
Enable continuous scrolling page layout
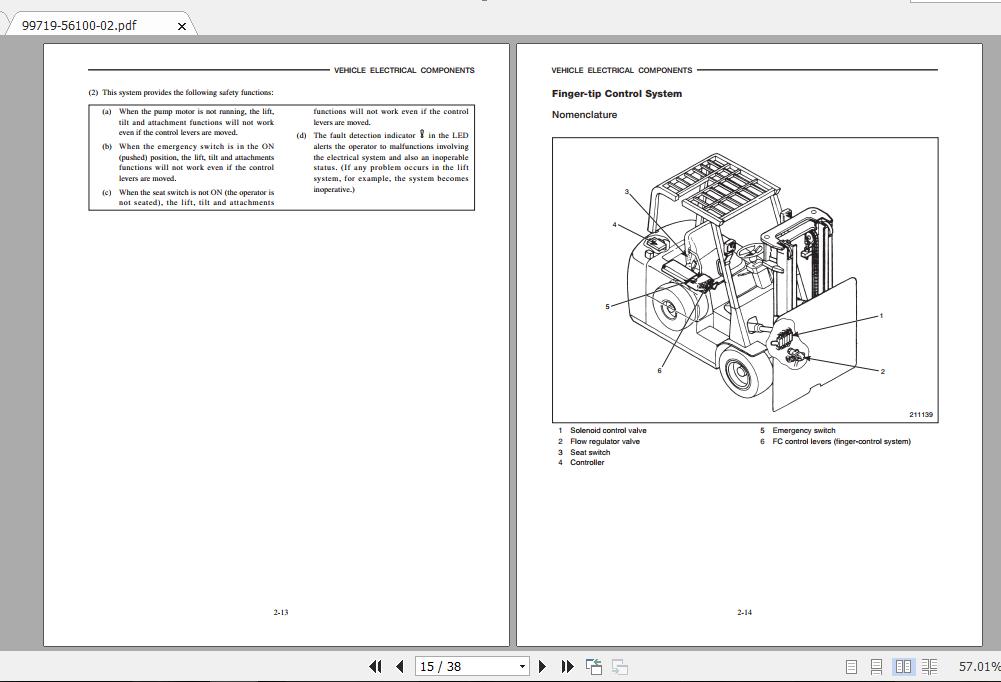(877, 665)
